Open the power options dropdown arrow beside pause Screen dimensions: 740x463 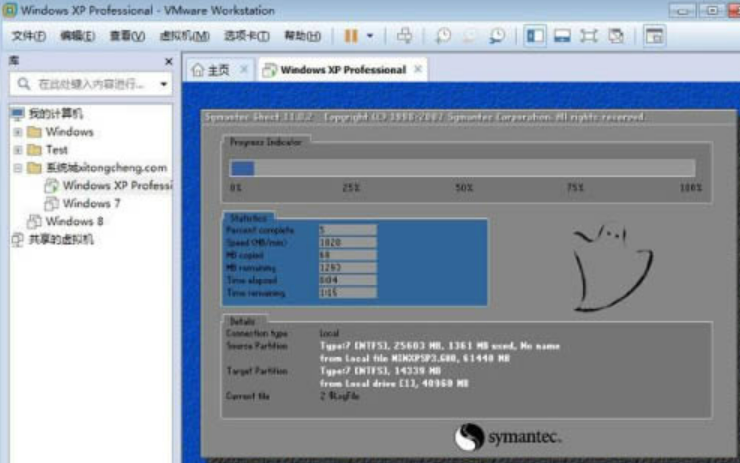(x=370, y=36)
